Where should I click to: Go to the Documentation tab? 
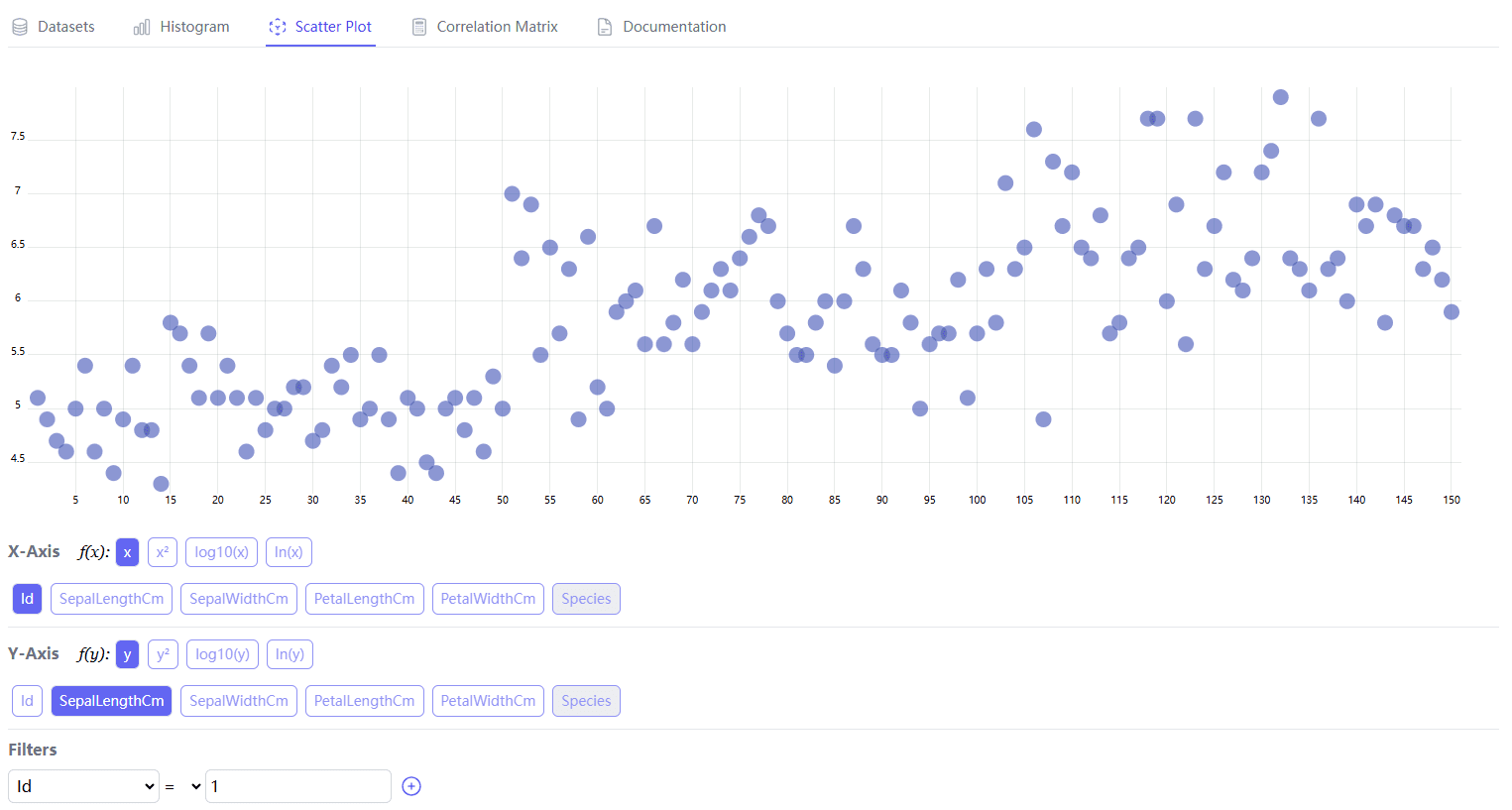(661, 27)
